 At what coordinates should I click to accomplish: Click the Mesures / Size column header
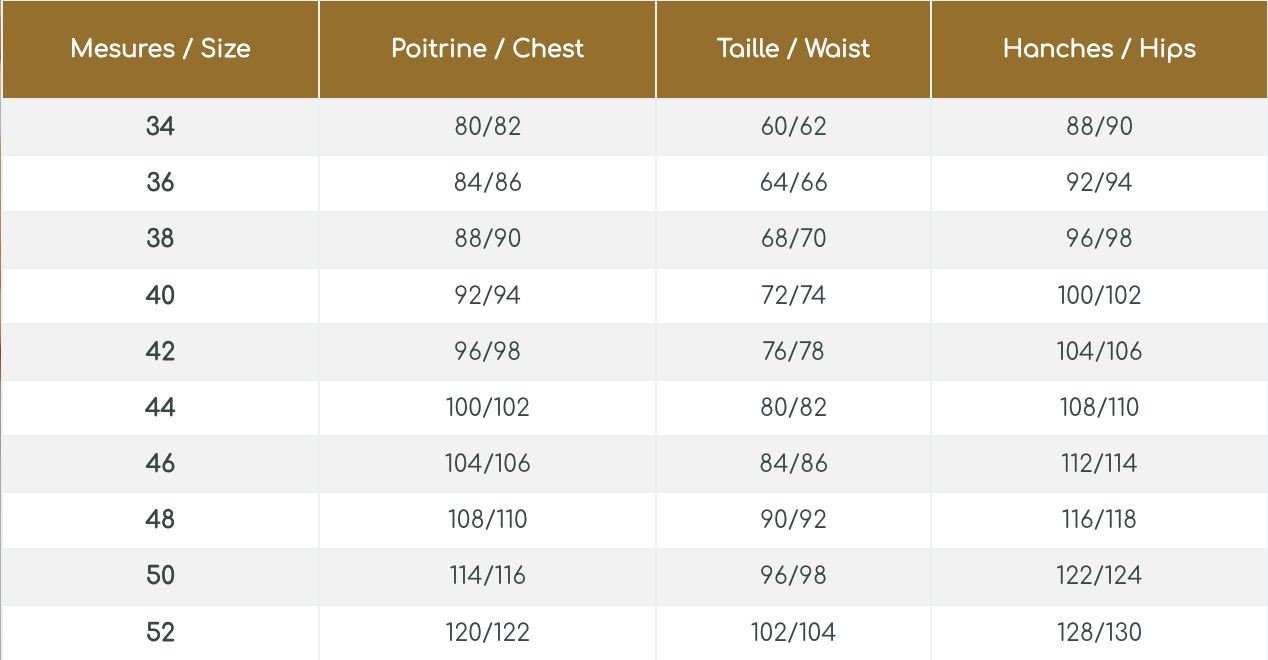[160, 49]
